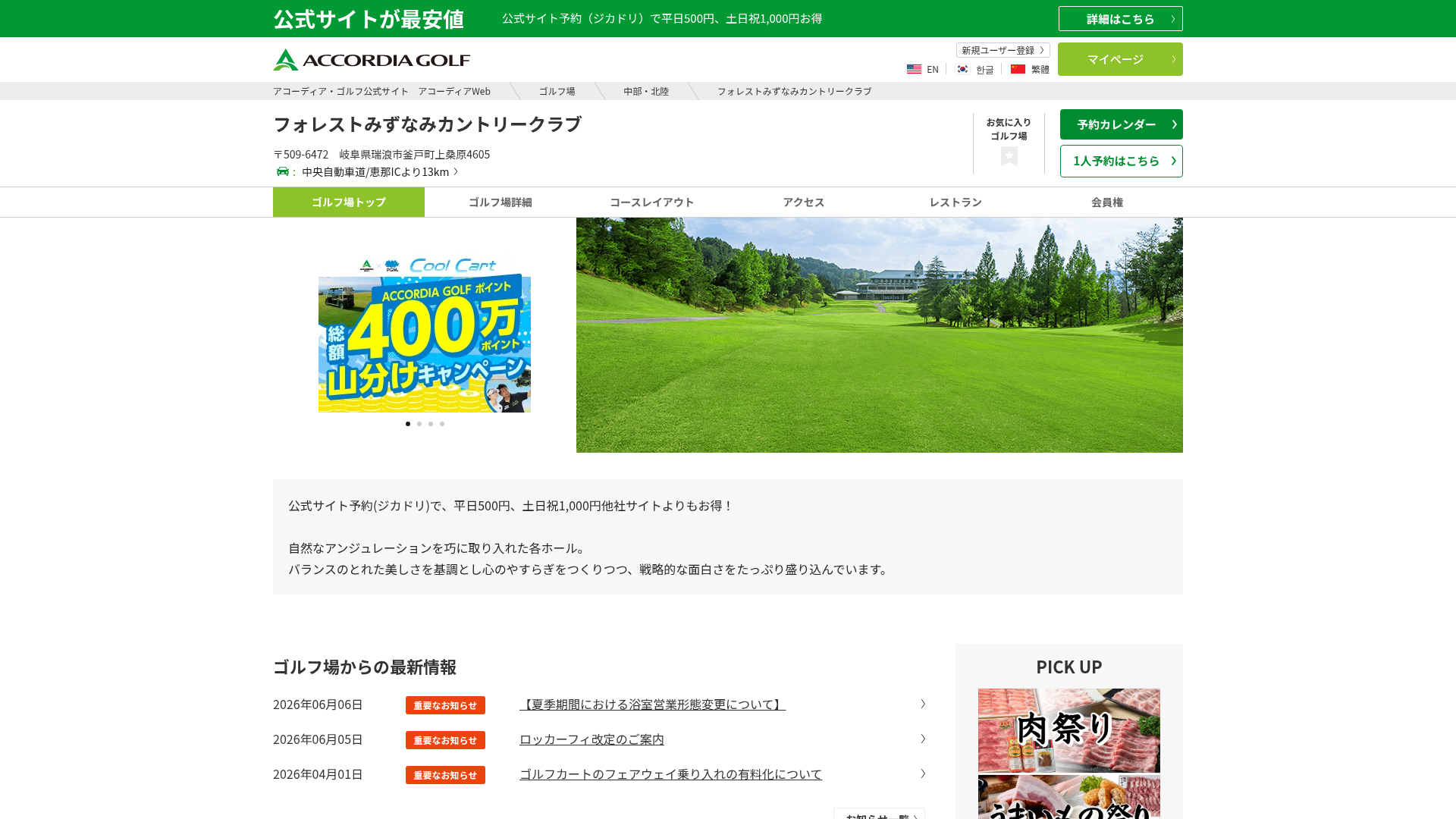The height and width of the screenshot is (819, 1456).
Task: Open マイページ button
Action: tap(1120, 59)
